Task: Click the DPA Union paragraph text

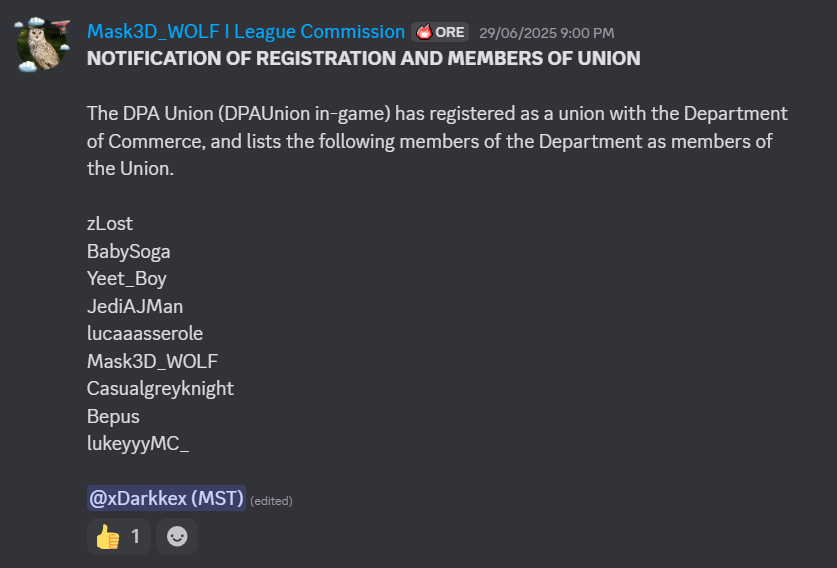Action: [x=437, y=141]
